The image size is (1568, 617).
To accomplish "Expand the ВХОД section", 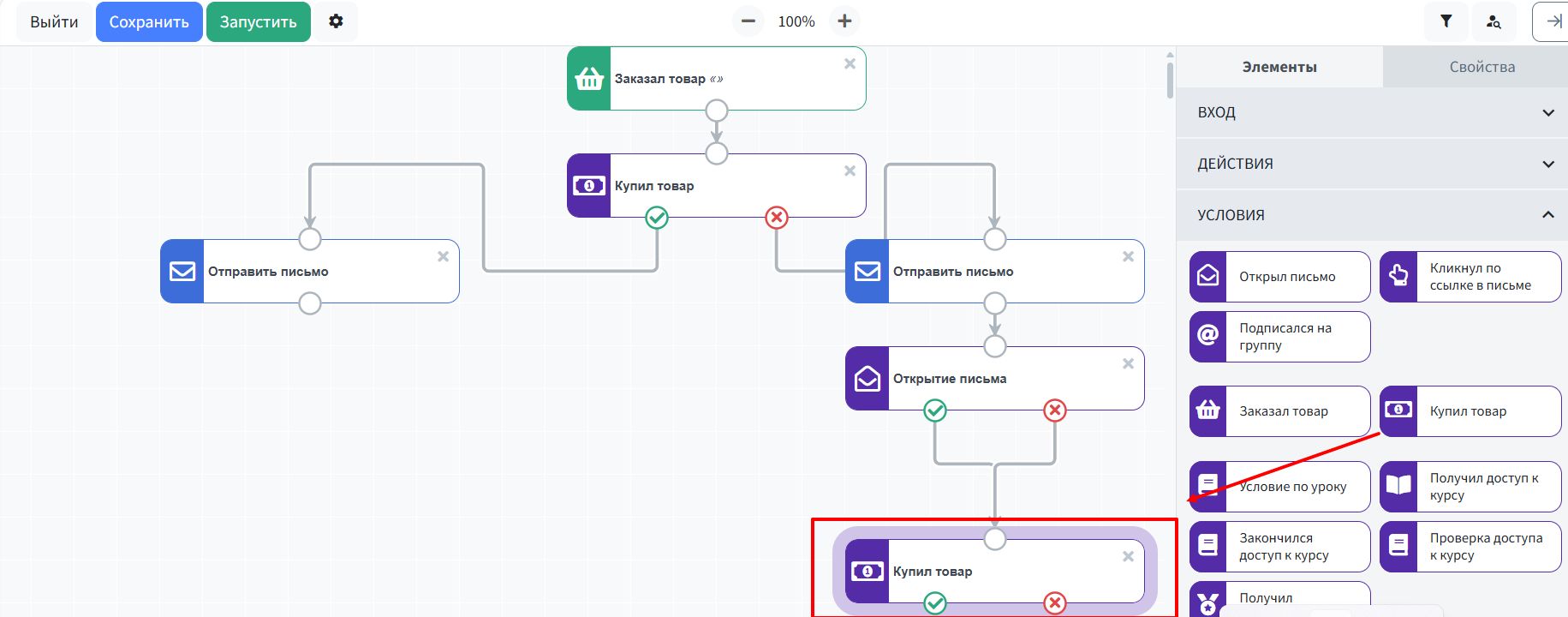I will [1372, 112].
